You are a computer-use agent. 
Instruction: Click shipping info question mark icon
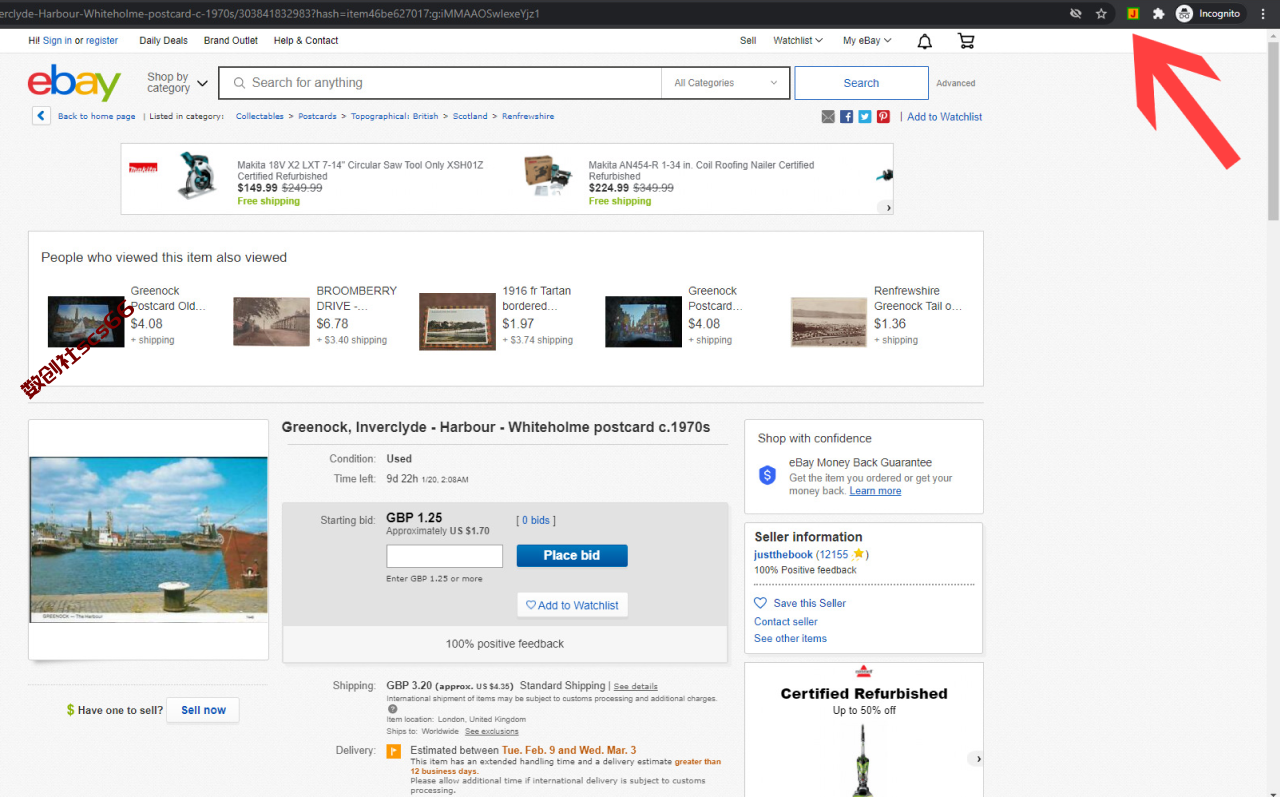[x=393, y=709]
